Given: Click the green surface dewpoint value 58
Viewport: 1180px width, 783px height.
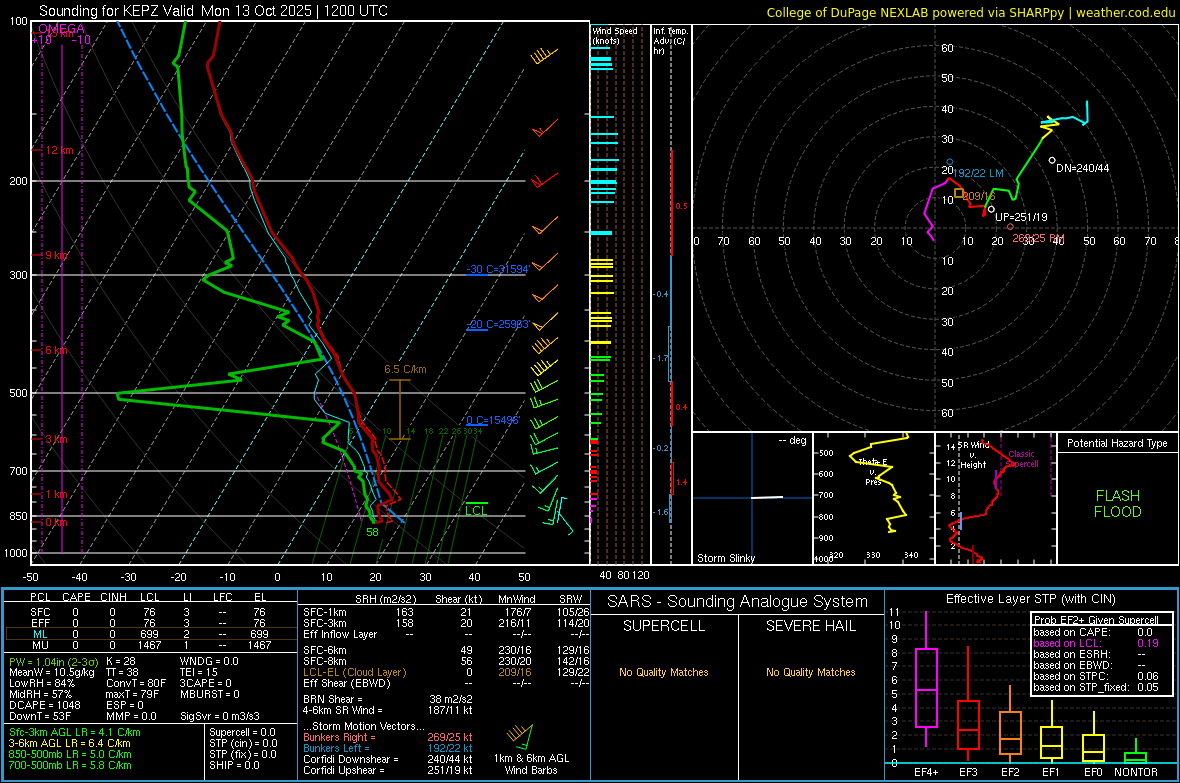Looking at the screenshot, I should pos(372,532).
